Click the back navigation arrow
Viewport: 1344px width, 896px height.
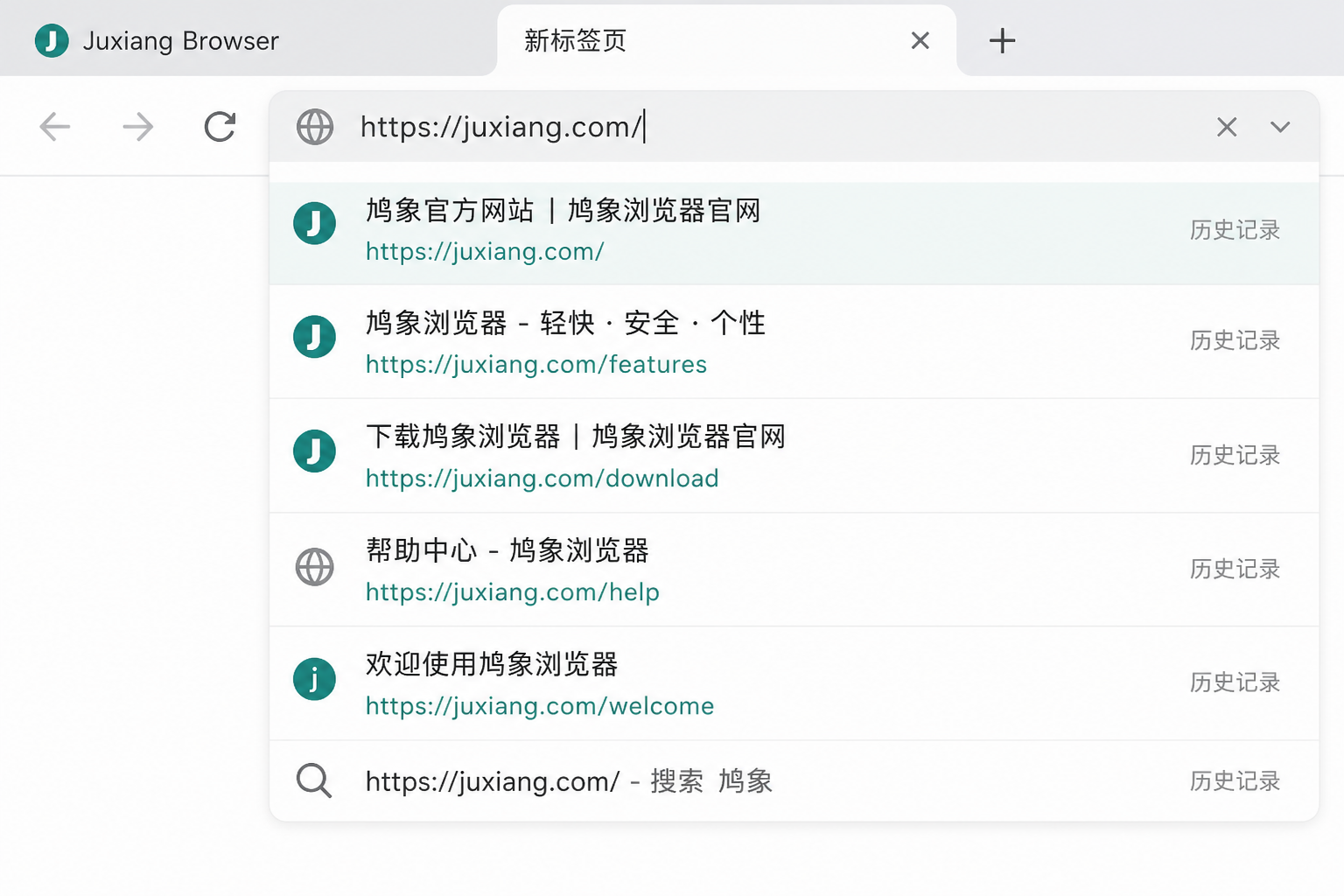point(55,127)
